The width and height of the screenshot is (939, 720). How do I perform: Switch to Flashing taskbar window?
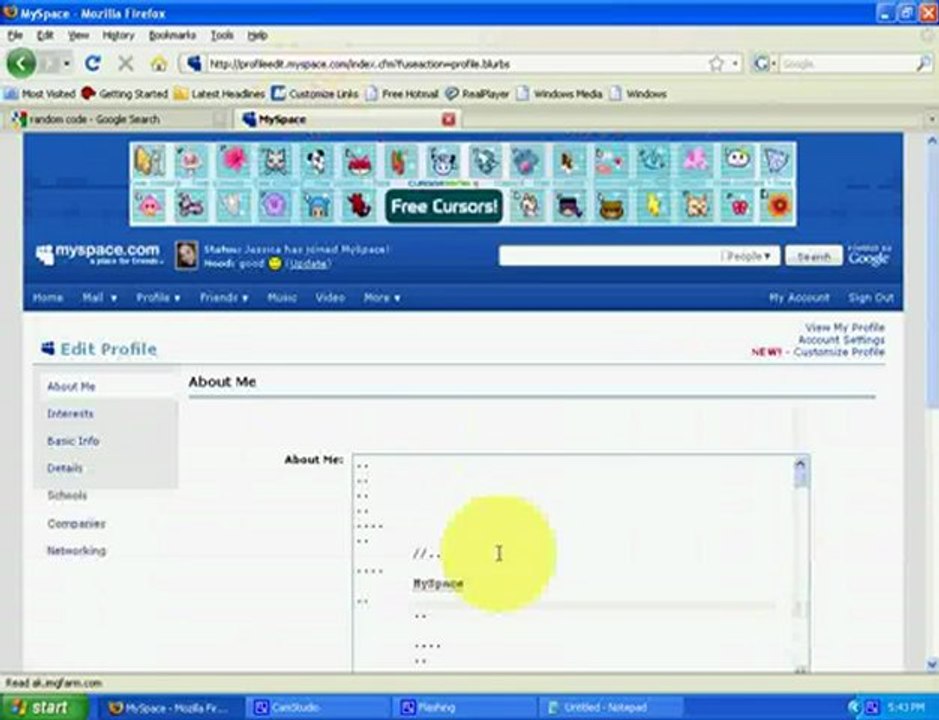(x=465, y=707)
